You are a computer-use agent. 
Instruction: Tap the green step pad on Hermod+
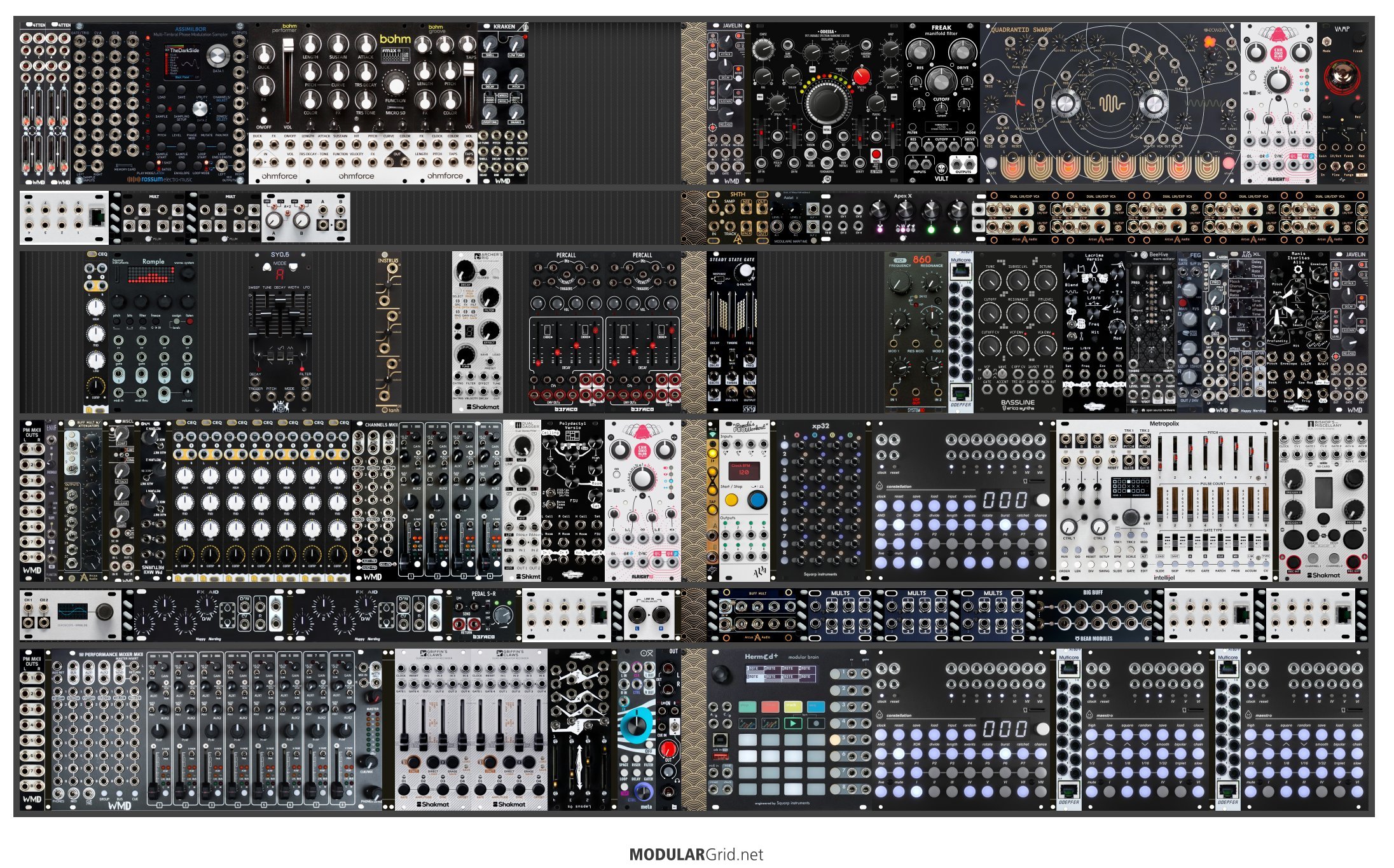point(747,706)
